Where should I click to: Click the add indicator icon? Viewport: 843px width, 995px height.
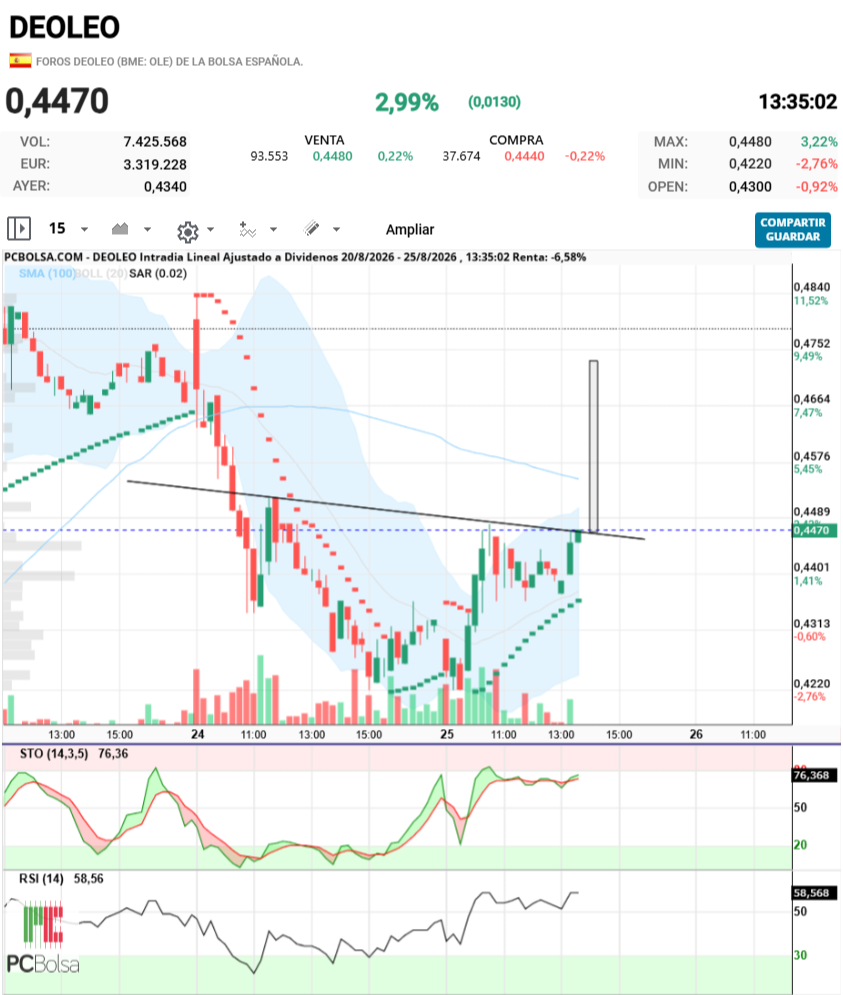[x=247, y=229]
